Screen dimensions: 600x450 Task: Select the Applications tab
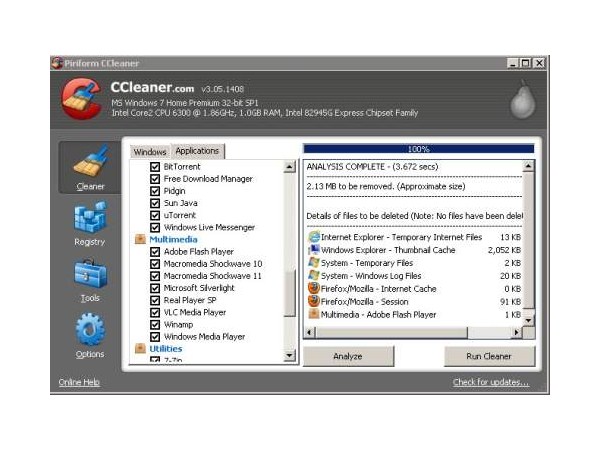coord(197,151)
